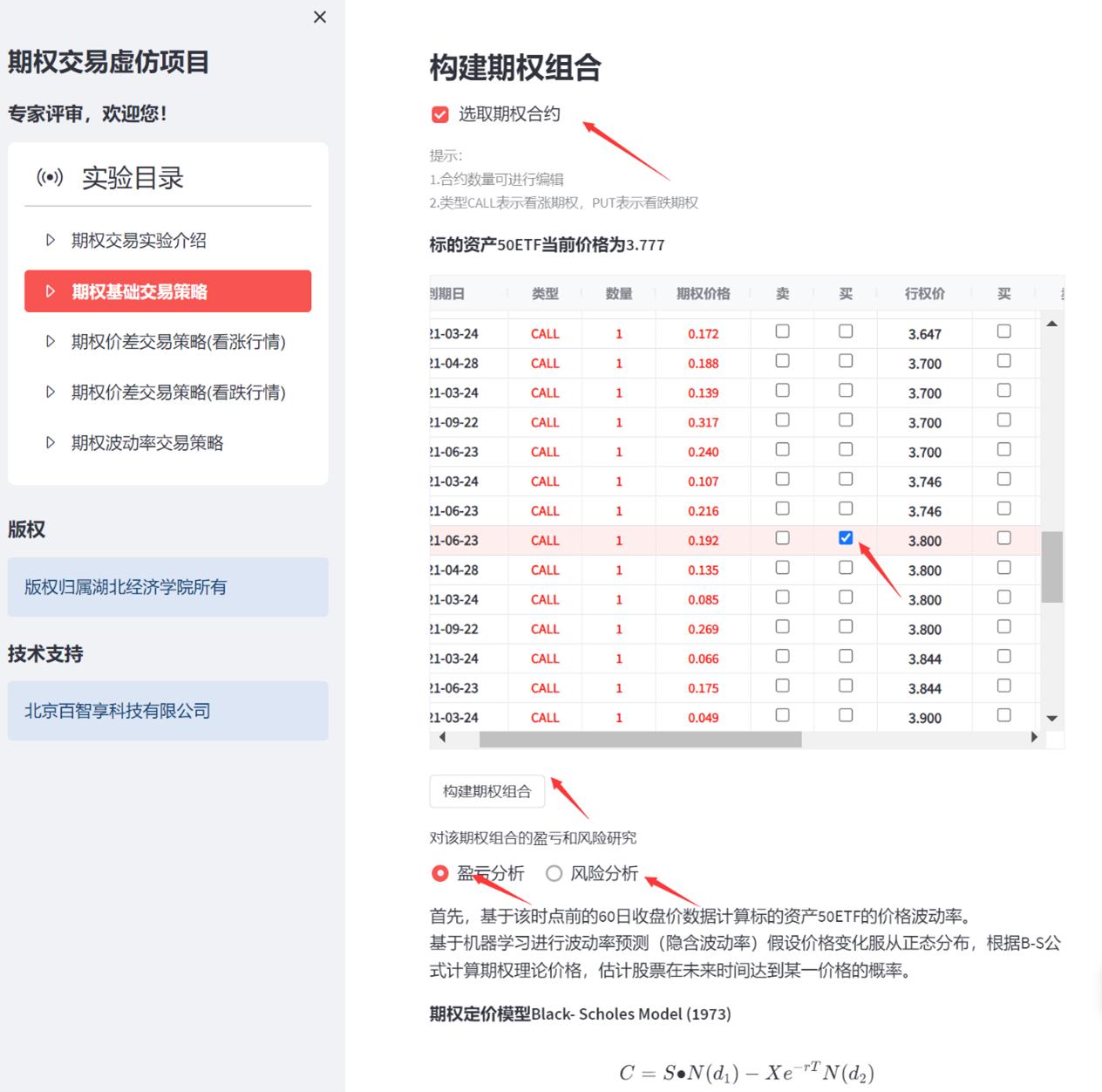Viewport: 1102px width, 1092px height.
Task: Edit quantity cell in the 0.317 row
Action: (x=619, y=422)
